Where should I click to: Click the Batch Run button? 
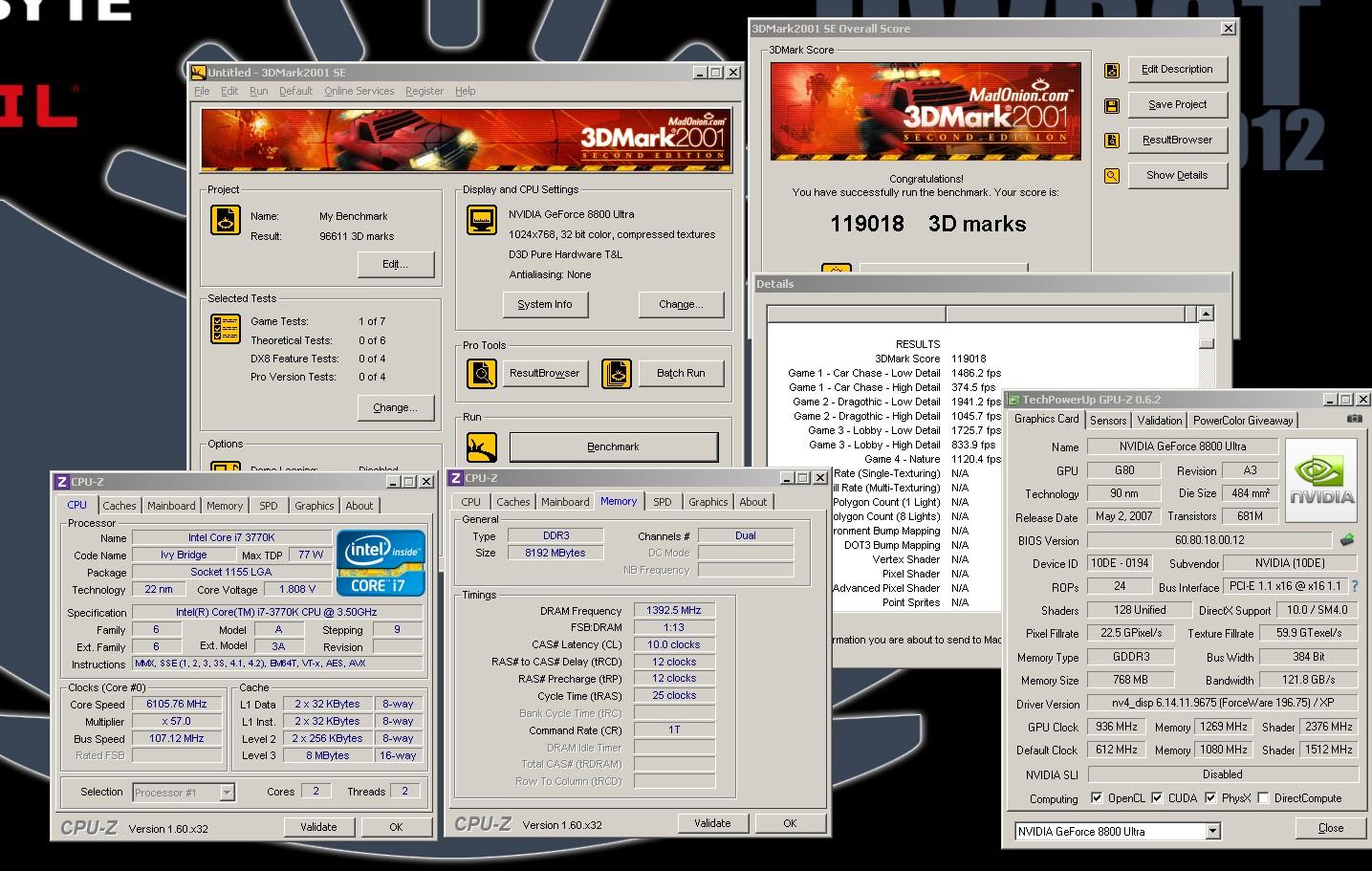click(681, 374)
